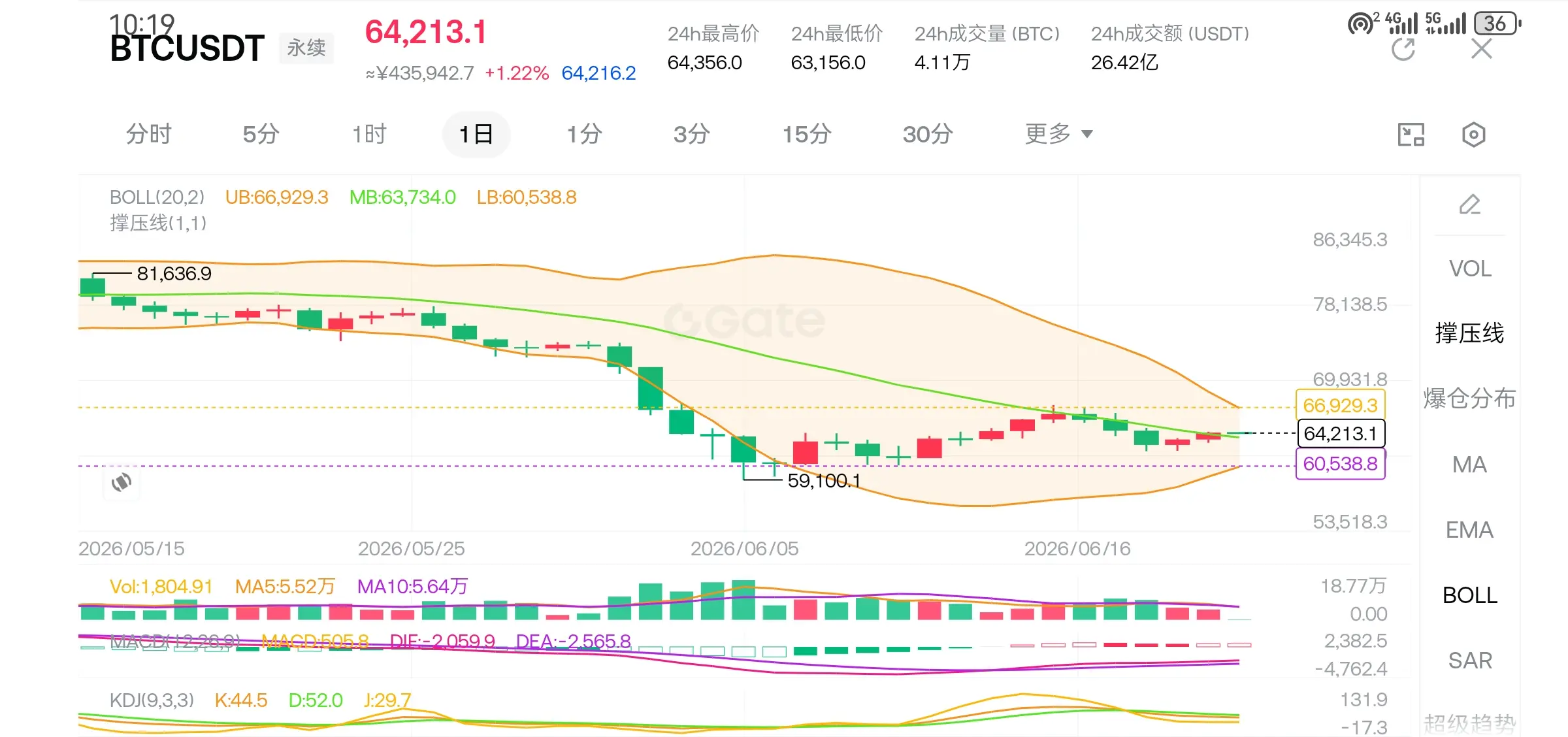Image resolution: width=1568 pixels, height=737 pixels.
Task: Switch to the 分时 timeframe
Action: coord(149,134)
